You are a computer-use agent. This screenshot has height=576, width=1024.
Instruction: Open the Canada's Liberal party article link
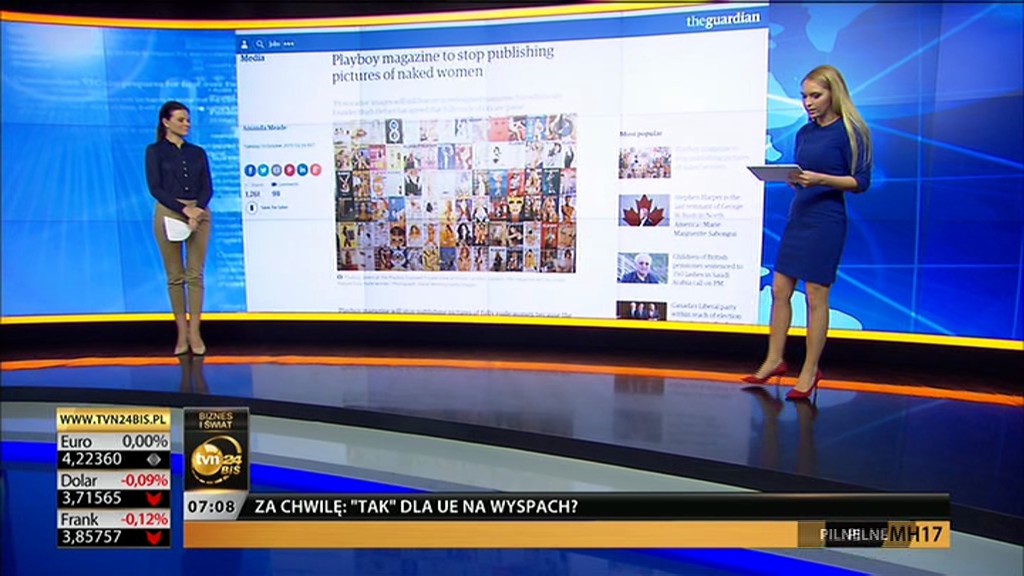click(x=707, y=310)
